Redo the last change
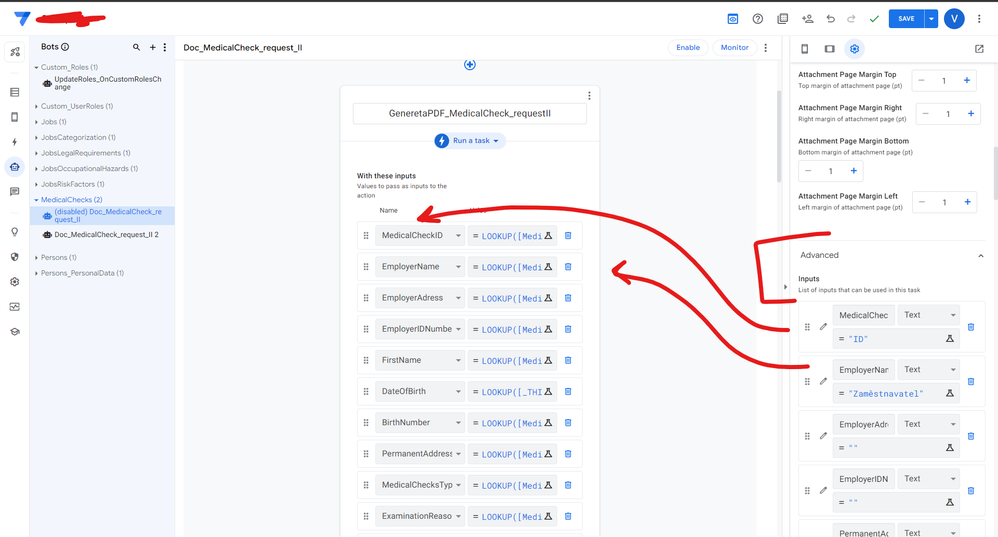The image size is (998, 537). 851,19
